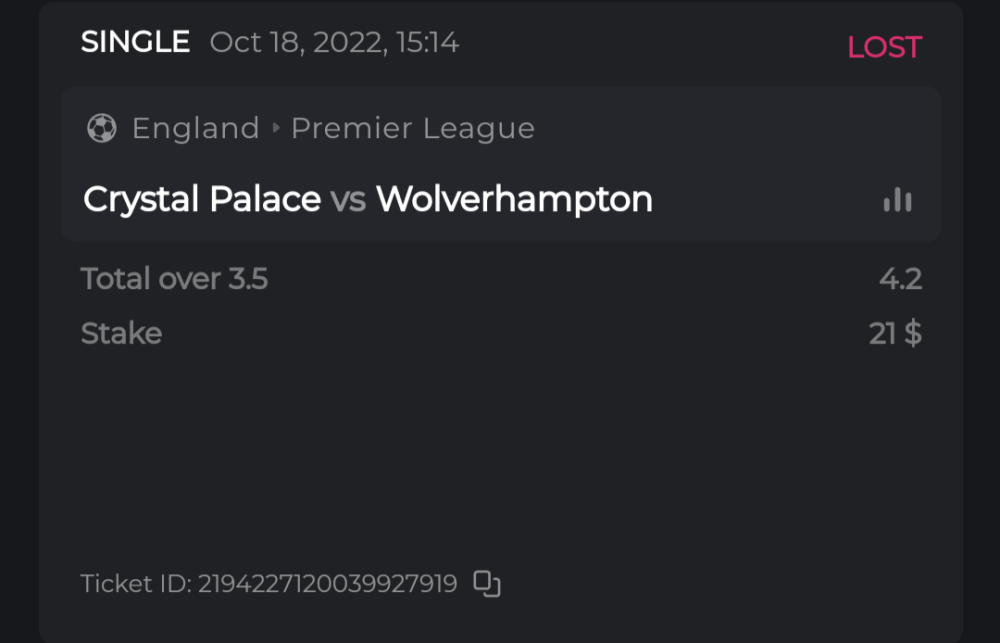
Task: Click the 21 $ stake amount
Action: coord(895,333)
